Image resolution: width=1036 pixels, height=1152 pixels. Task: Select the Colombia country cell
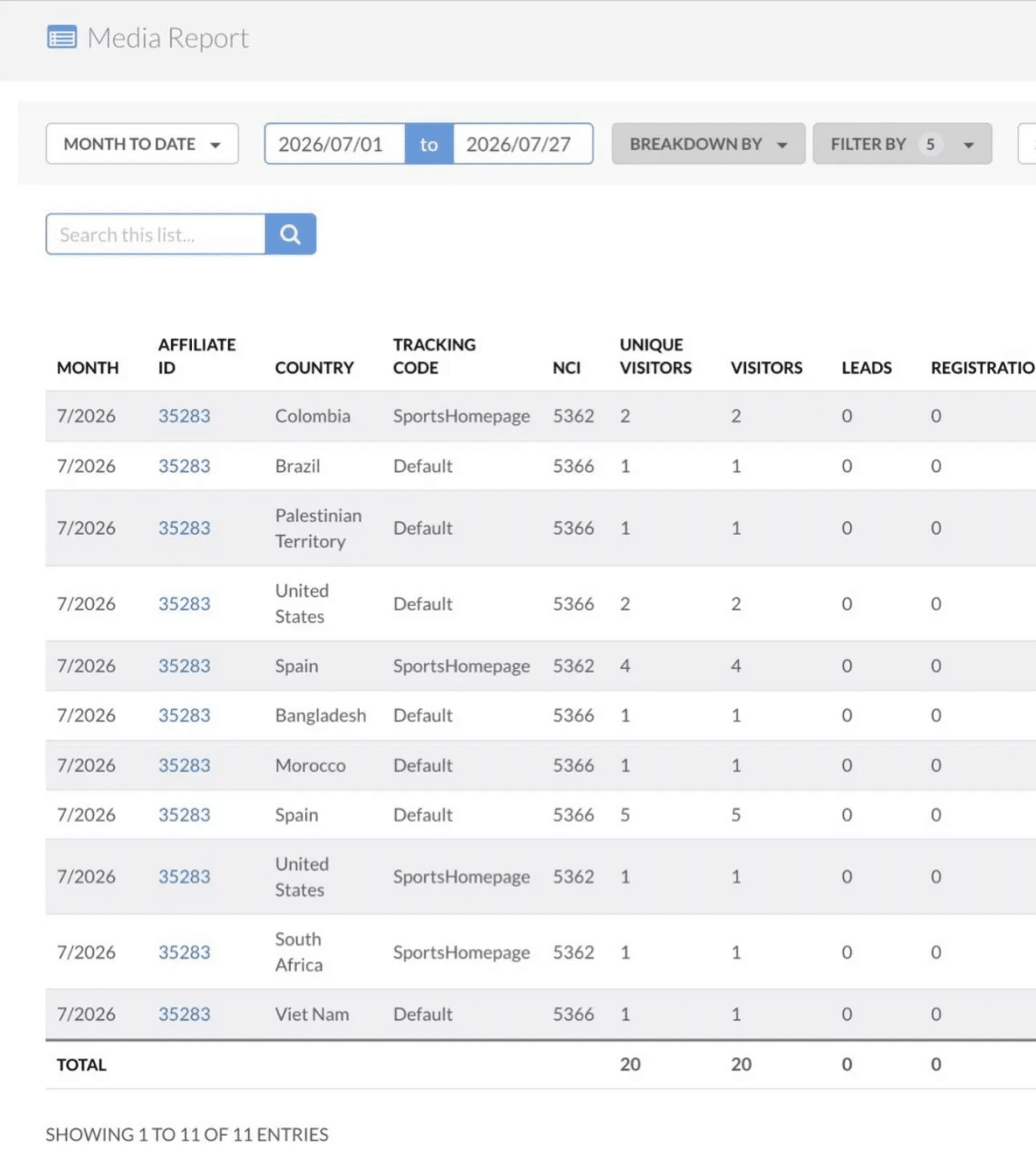312,416
